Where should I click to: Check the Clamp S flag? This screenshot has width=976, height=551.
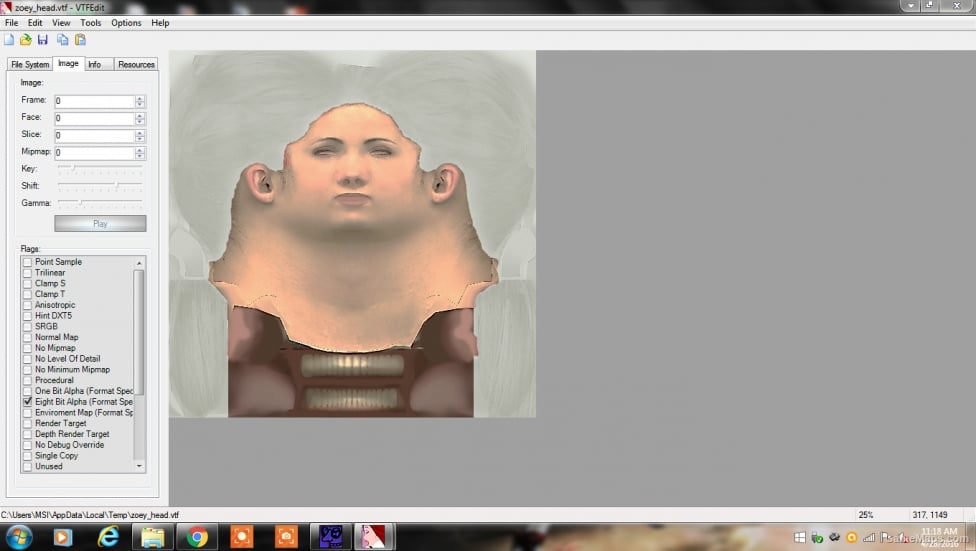pyautogui.click(x=27, y=284)
